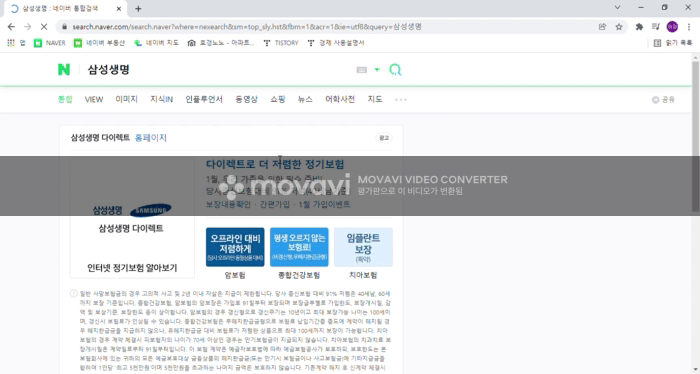Viewport: 700px width, 374px height.
Task: Switch to the VIEW tab
Action: pos(94,99)
